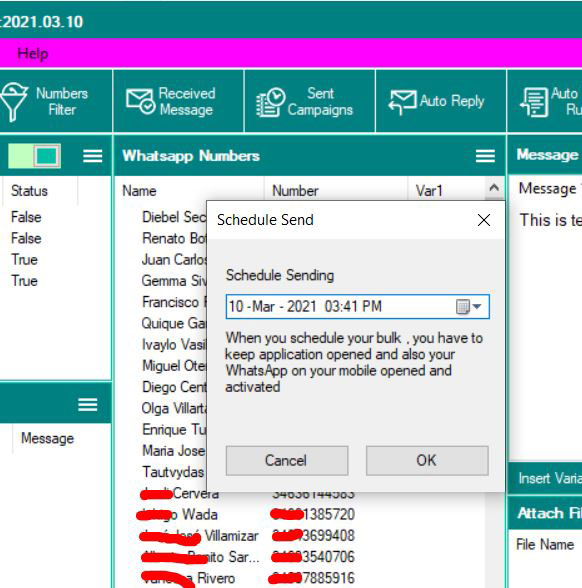Open hamburger menu beside the green toggle

click(93, 156)
